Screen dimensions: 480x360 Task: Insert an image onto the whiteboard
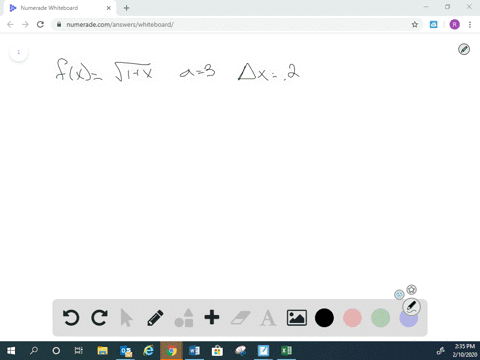point(297,318)
